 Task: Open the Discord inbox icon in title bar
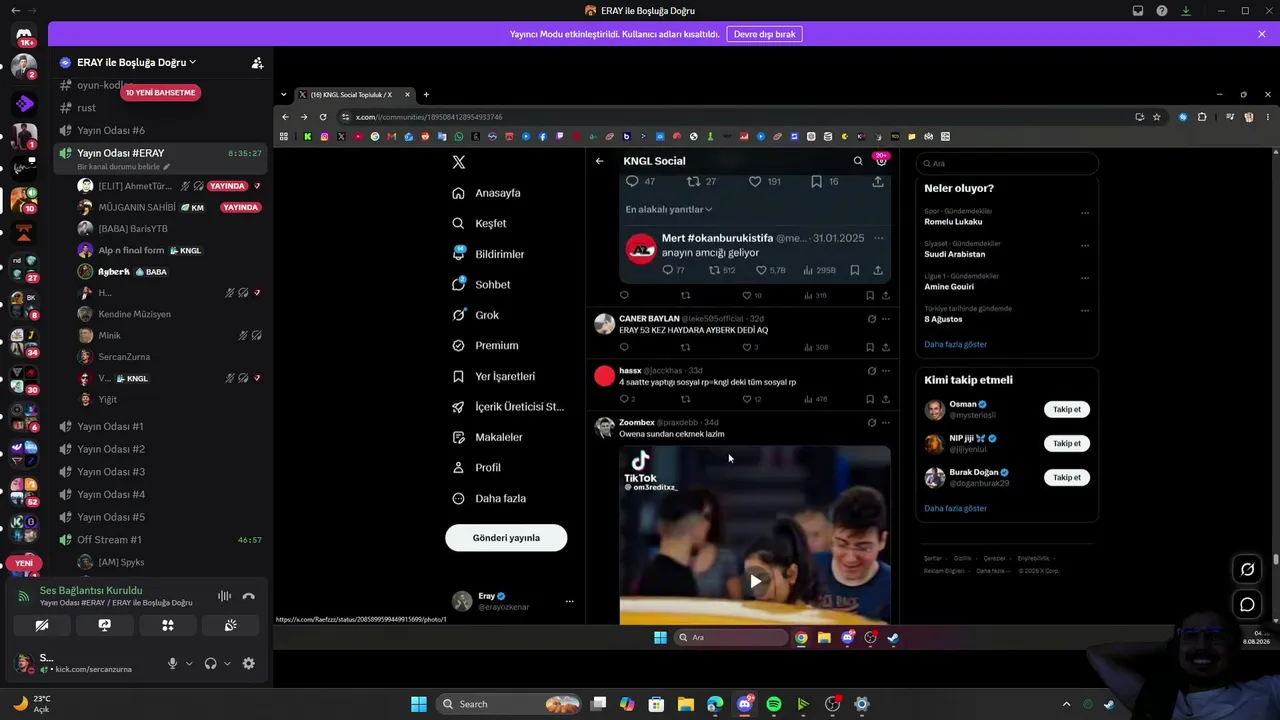click(x=1138, y=11)
